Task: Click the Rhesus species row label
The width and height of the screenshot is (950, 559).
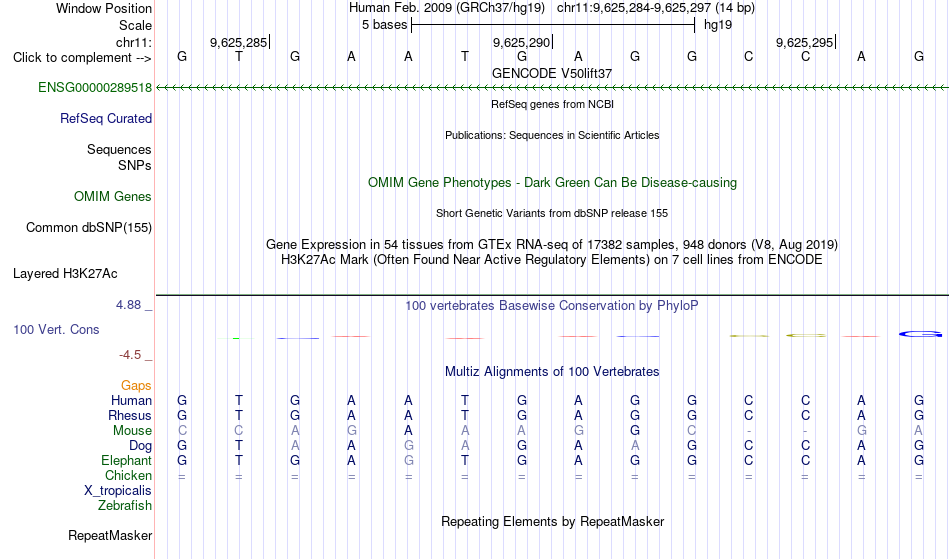Action: (x=130, y=416)
